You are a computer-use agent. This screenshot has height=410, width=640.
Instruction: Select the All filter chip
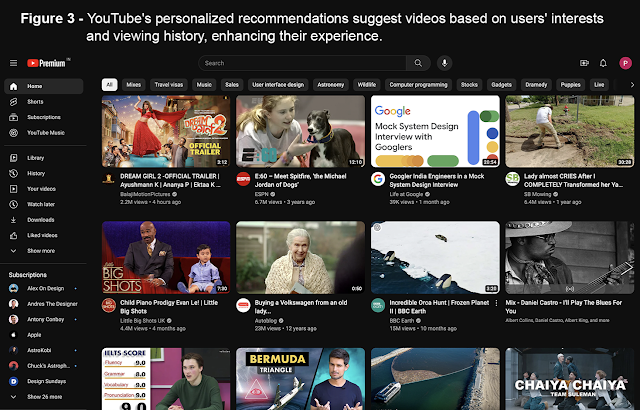(x=109, y=85)
